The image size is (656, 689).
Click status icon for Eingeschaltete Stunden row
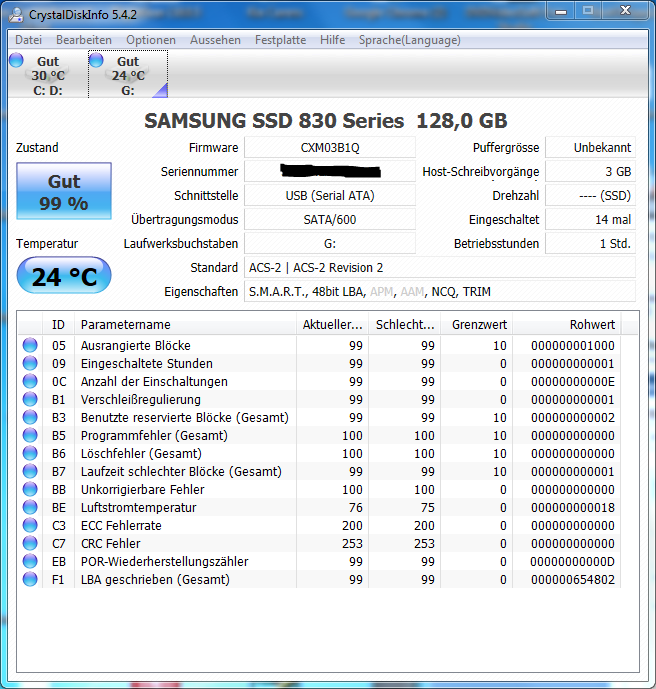[30, 363]
